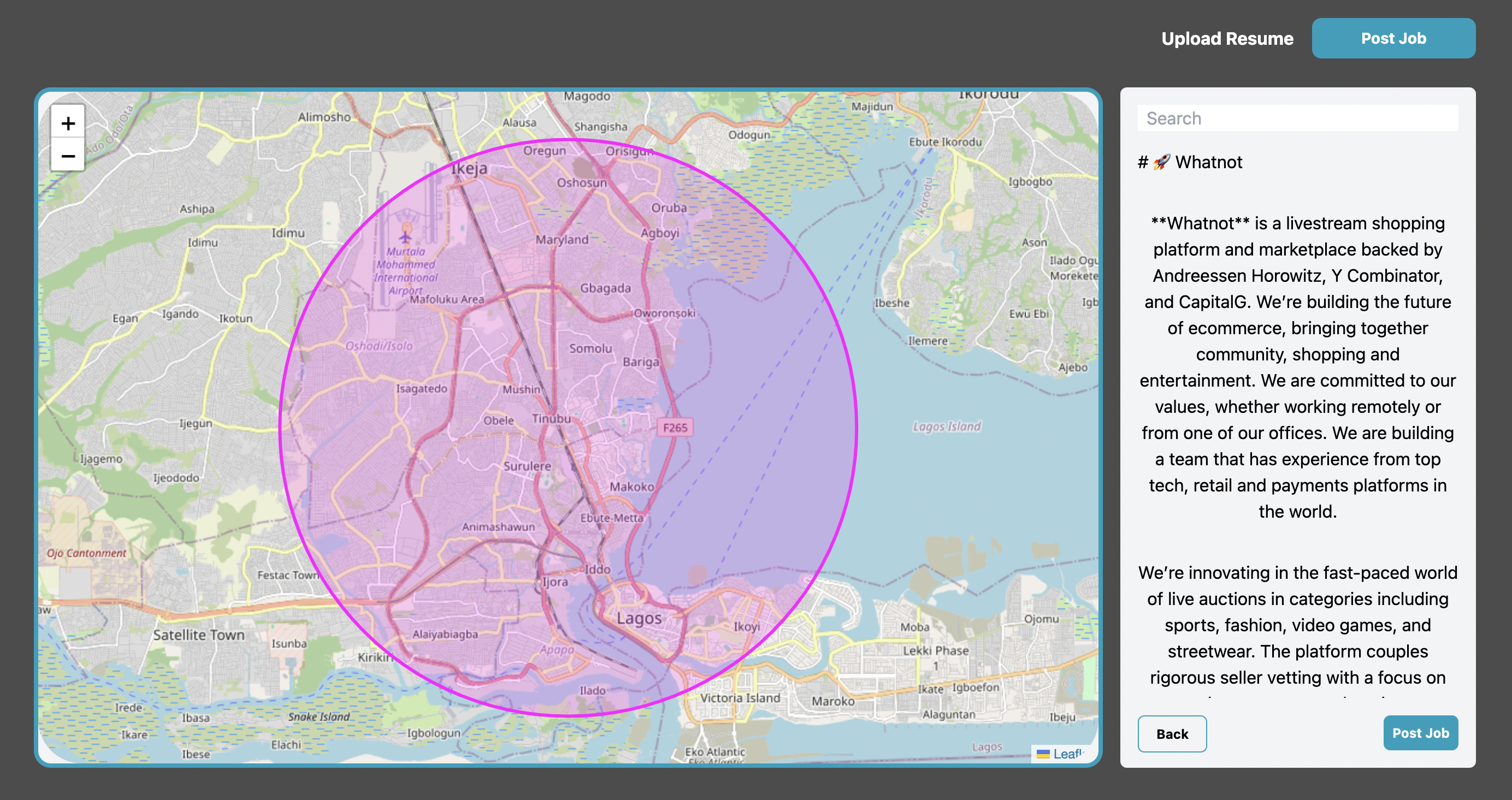Click the Lekki Phase 1 map label

point(935,651)
